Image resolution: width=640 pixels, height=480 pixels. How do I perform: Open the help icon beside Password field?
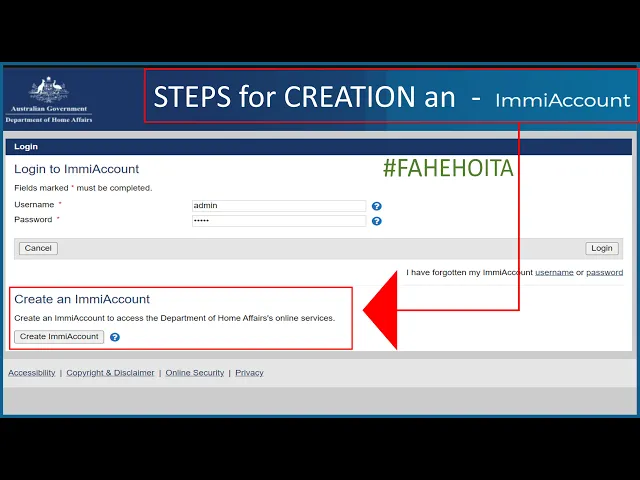click(x=377, y=221)
